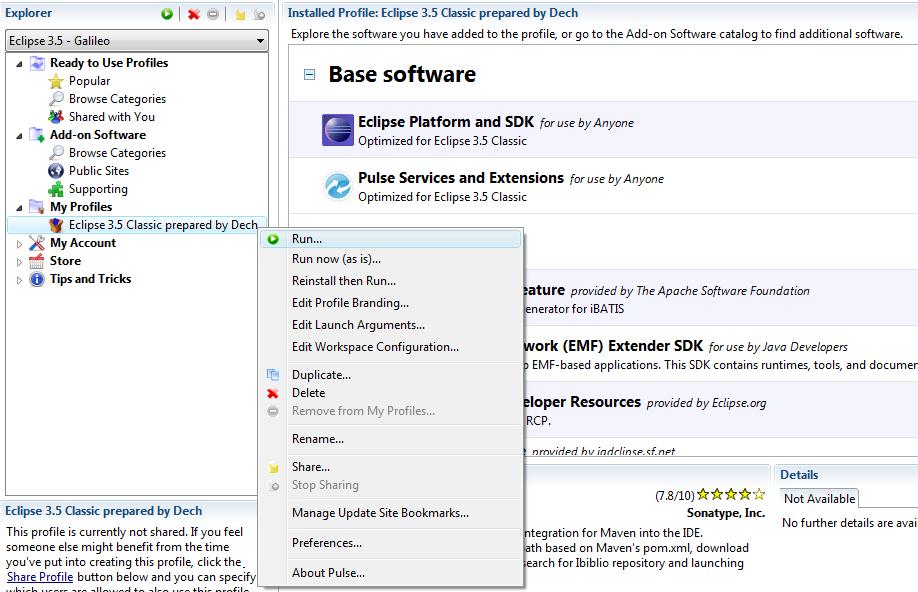Select Reinstall then Run... menu item
The image size is (918, 592).
tap(391, 281)
